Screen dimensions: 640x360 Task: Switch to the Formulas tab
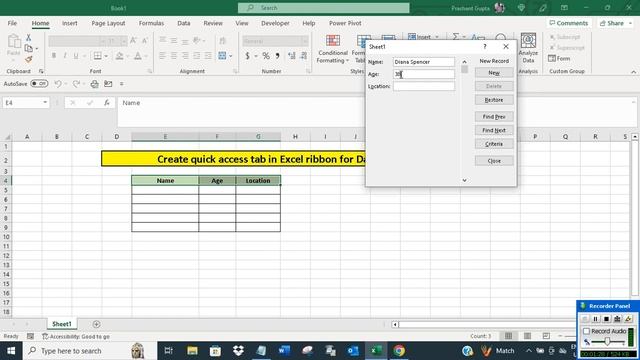(x=151, y=23)
